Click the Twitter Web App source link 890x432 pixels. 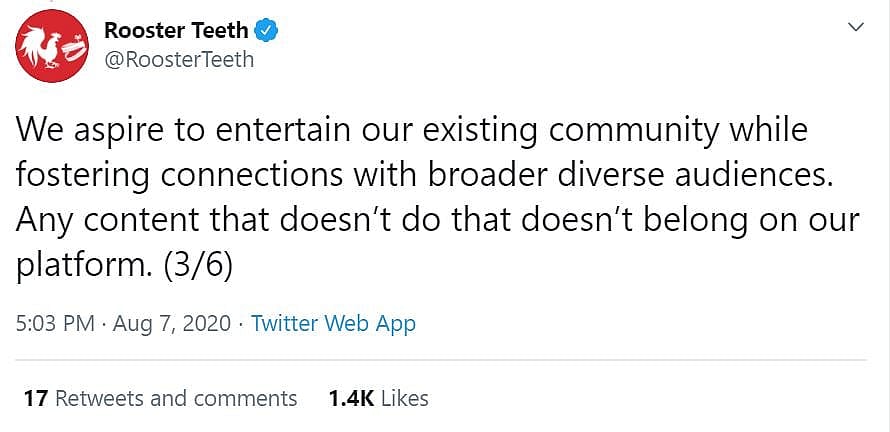(x=333, y=324)
